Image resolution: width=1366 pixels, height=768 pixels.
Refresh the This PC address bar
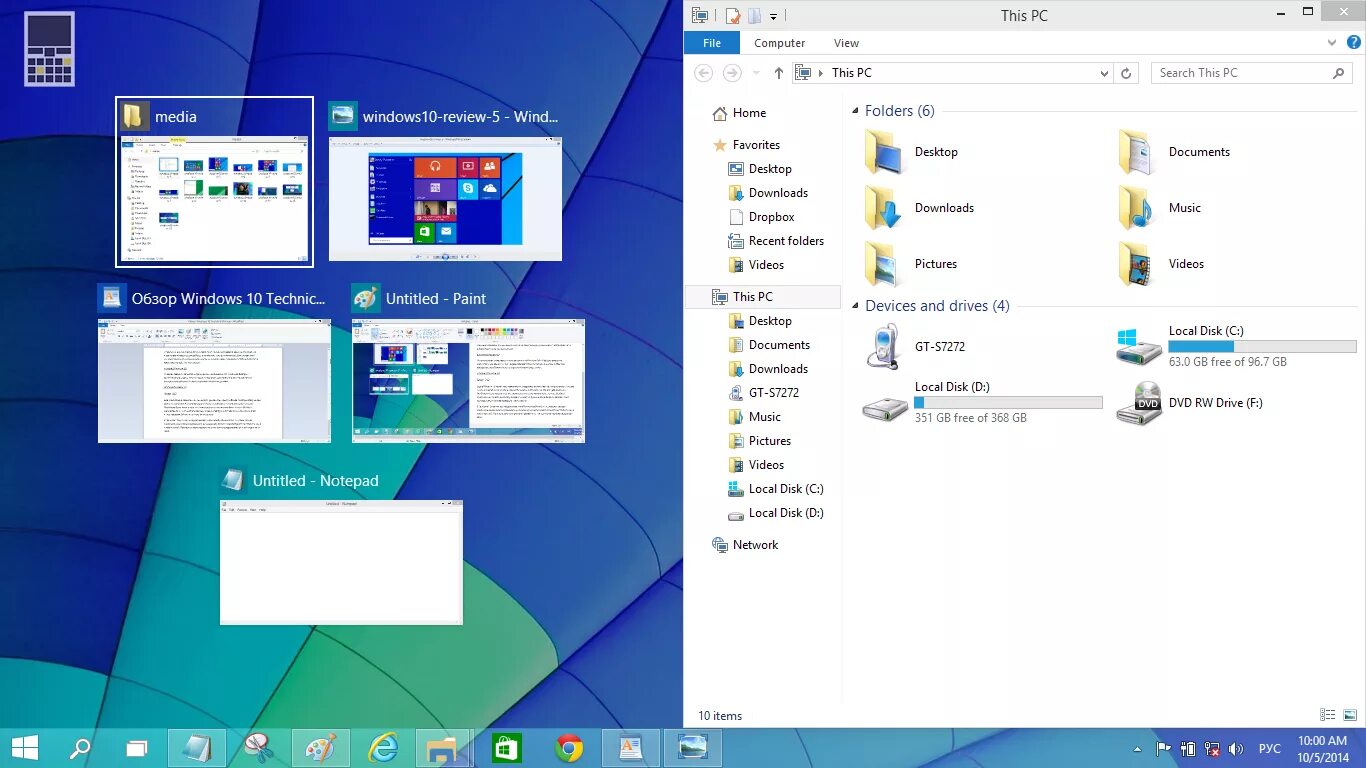pyautogui.click(x=1126, y=73)
